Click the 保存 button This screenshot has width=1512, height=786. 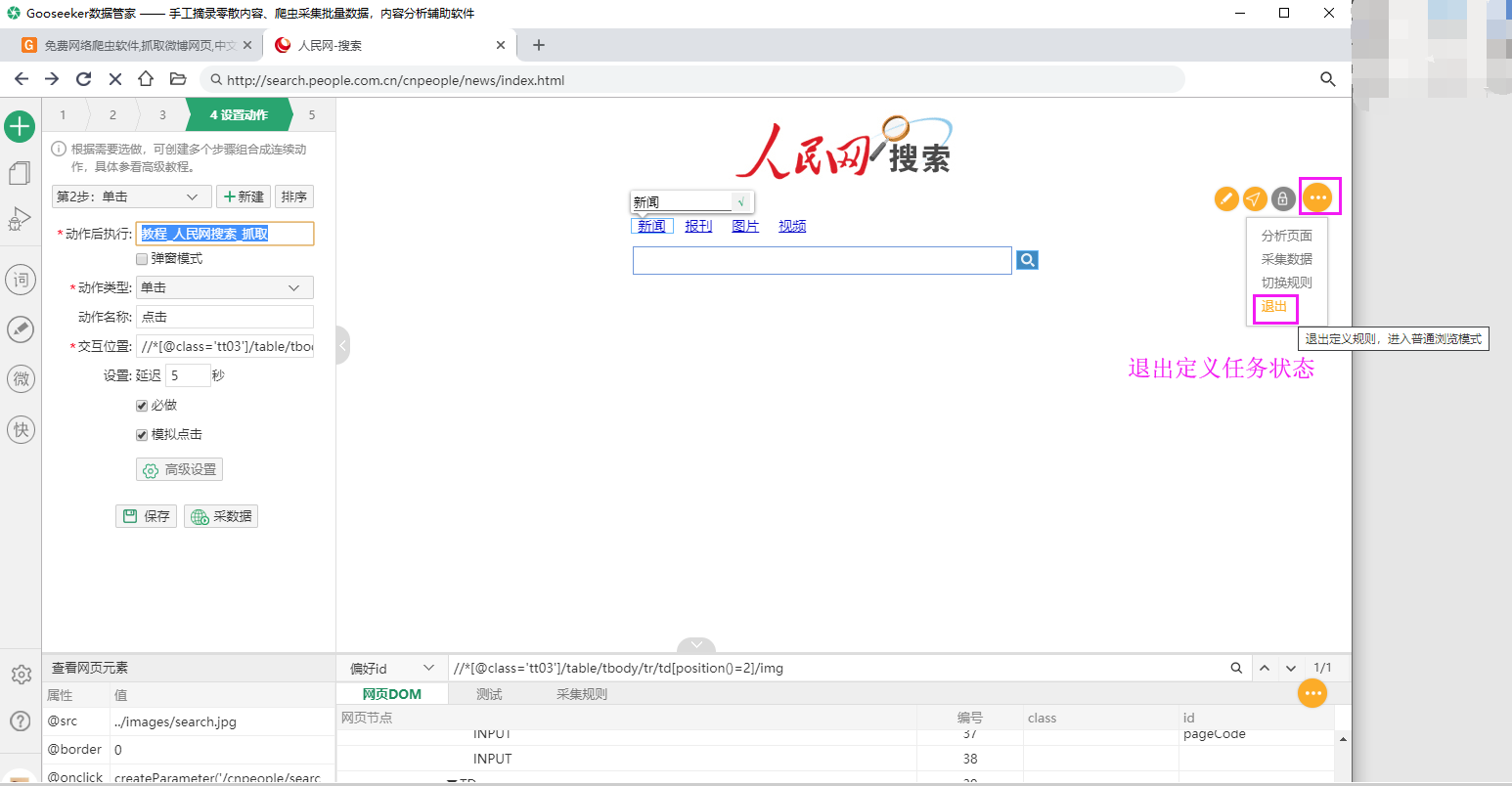click(146, 516)
